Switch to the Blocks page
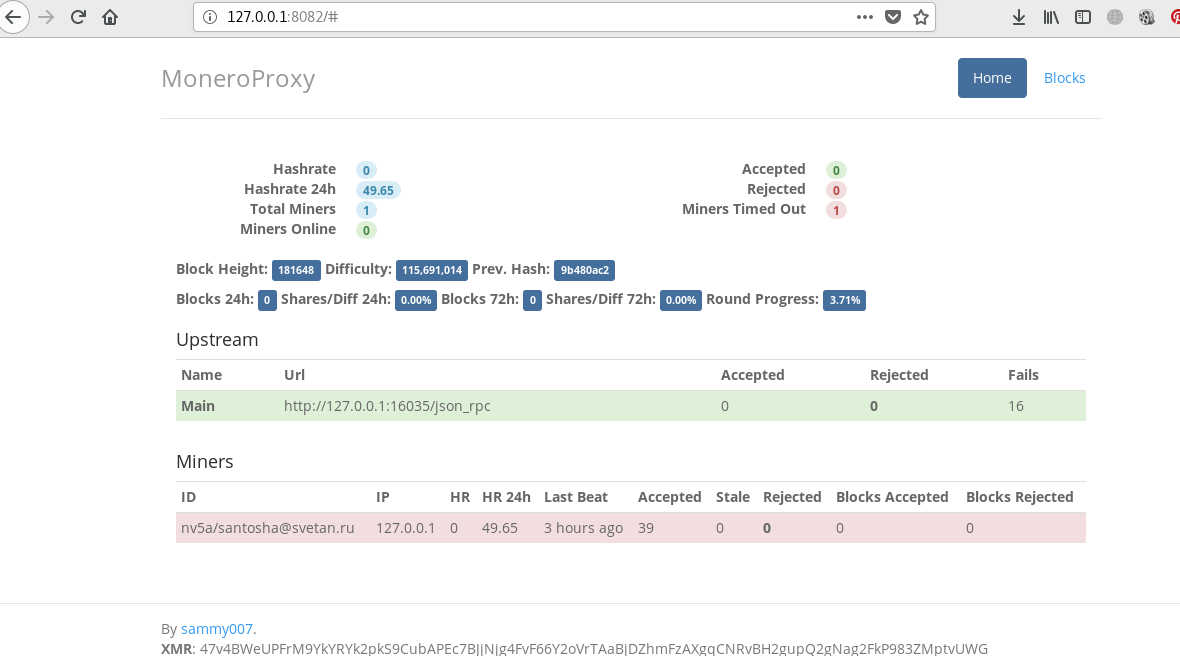The height and width of the screenshot is (656, 1180). pos(1064,77)
